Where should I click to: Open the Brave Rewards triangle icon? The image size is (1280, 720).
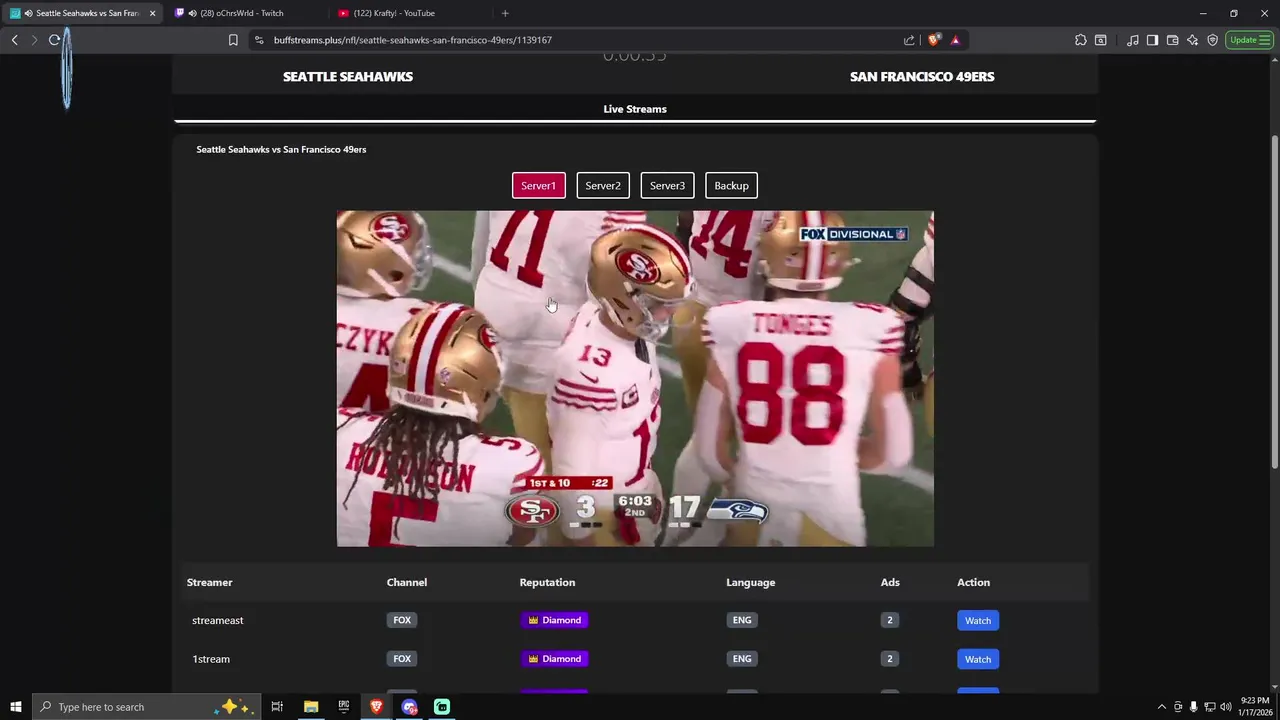[x=955, y=40]
